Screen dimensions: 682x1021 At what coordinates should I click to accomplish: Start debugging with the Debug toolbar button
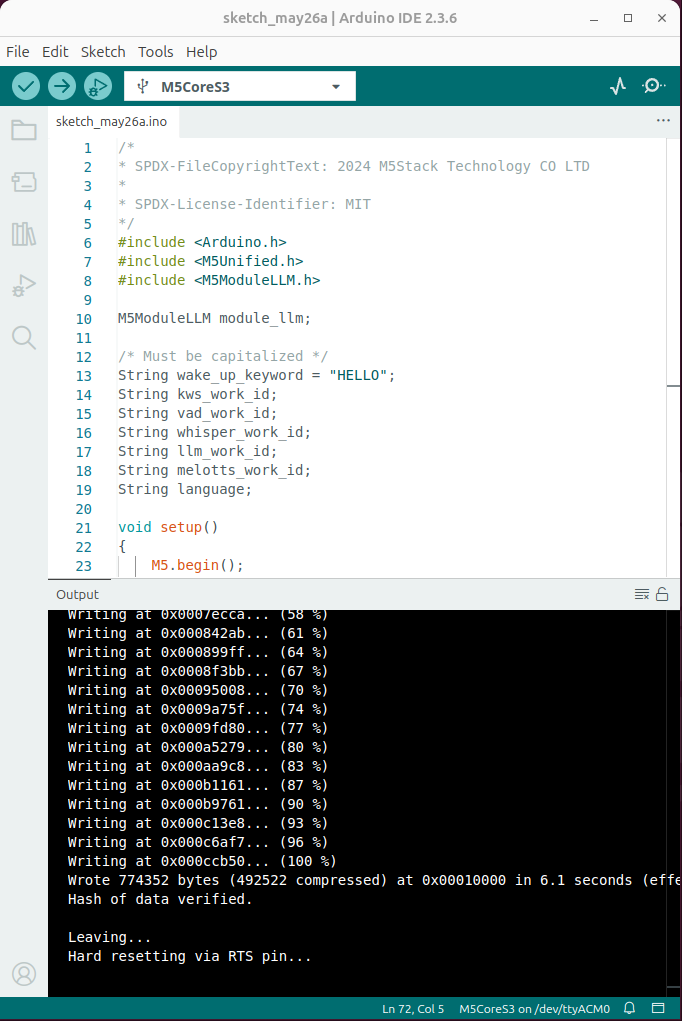98,86
